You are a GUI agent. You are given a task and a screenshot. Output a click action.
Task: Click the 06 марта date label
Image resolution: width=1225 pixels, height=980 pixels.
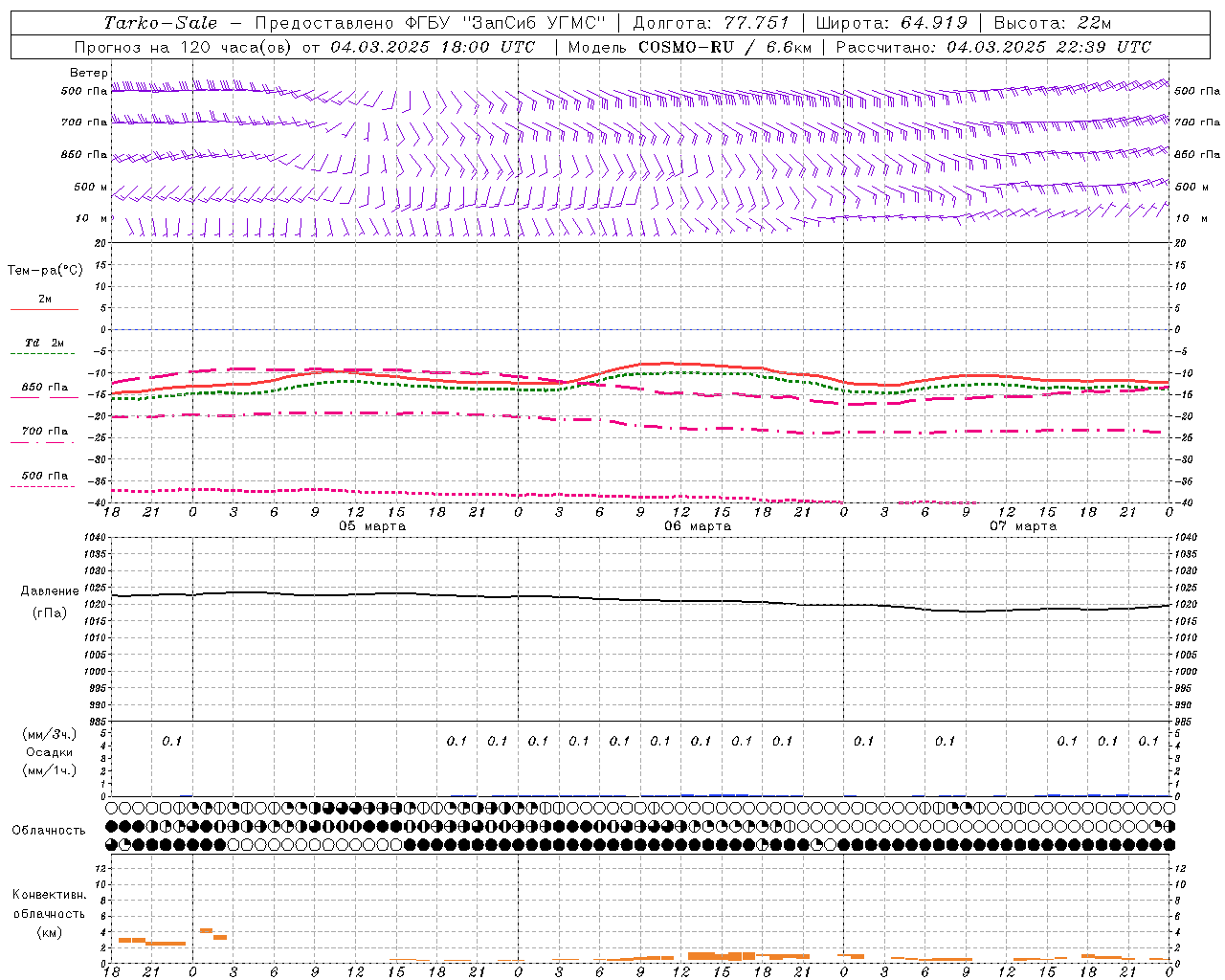[698, 526]
